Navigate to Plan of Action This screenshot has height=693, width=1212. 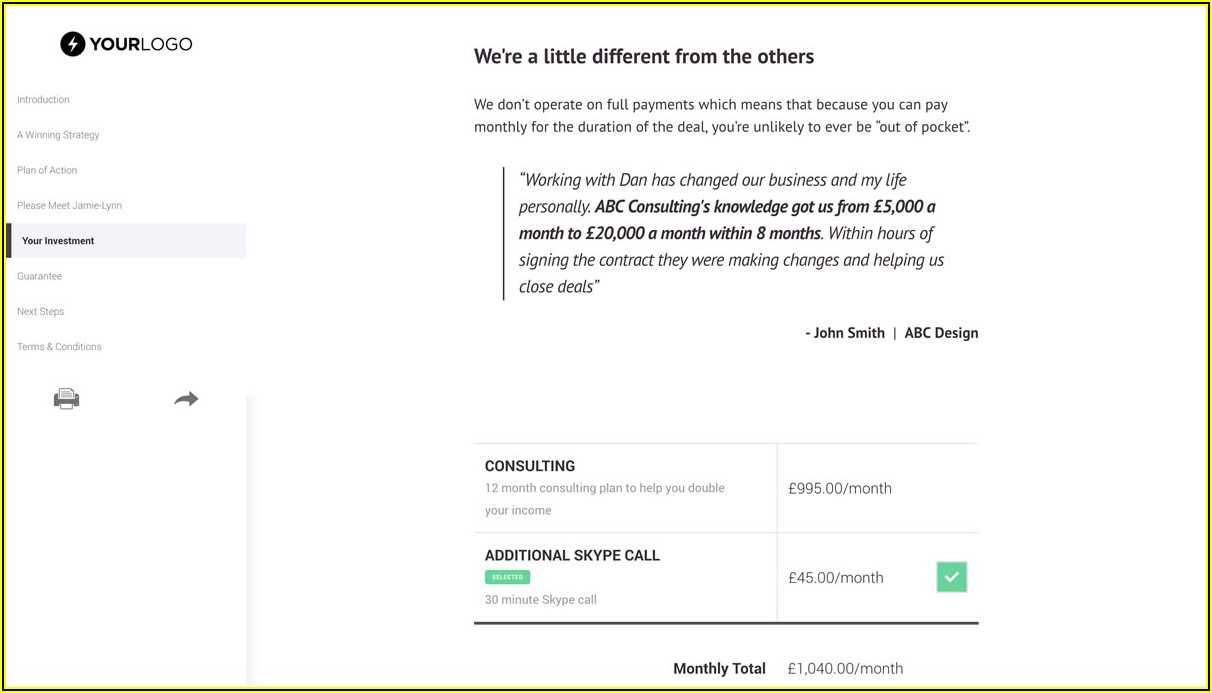pyautogui.click(x=47, y=170)
